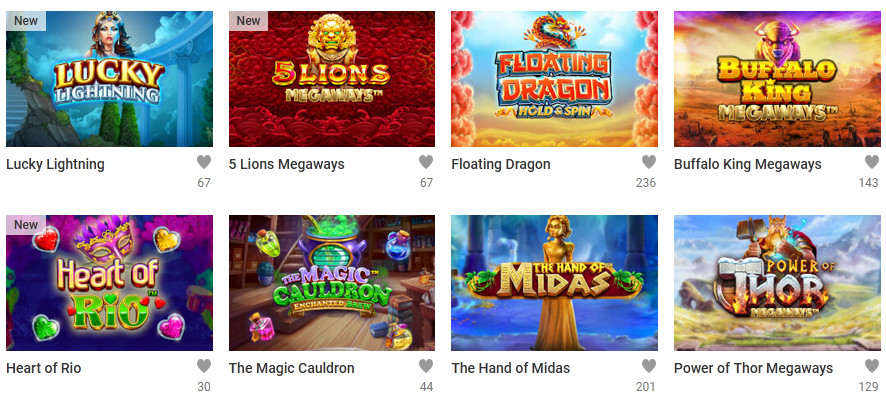This screenshot has width=886, height=416.
Task: Click the Heart of Rio game image
Action: 109,283
